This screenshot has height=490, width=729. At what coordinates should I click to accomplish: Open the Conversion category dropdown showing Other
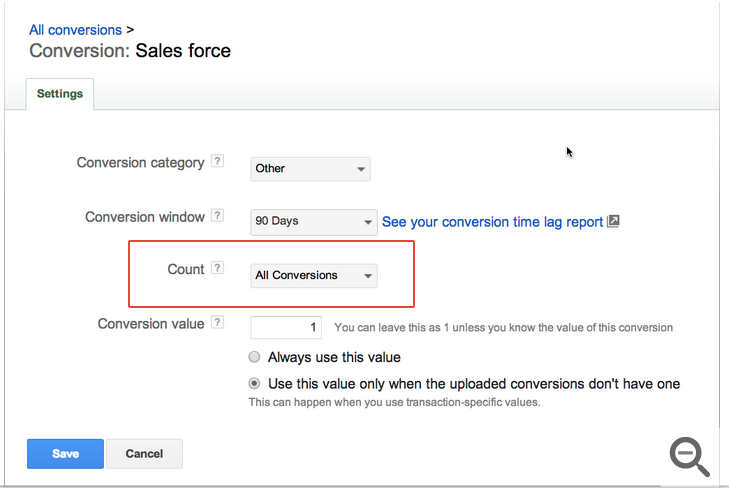tap(310, 169)
